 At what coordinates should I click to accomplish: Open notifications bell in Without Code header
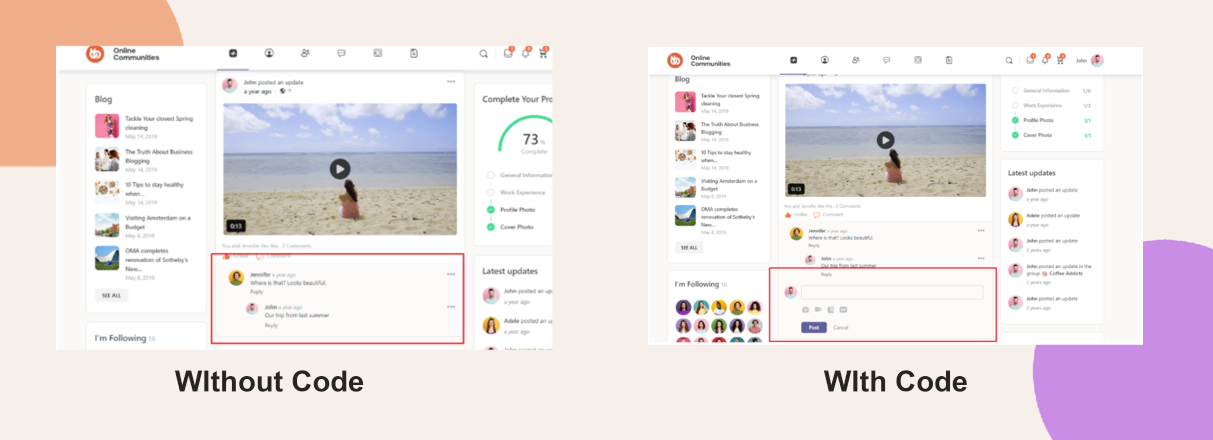click(526, 53)
